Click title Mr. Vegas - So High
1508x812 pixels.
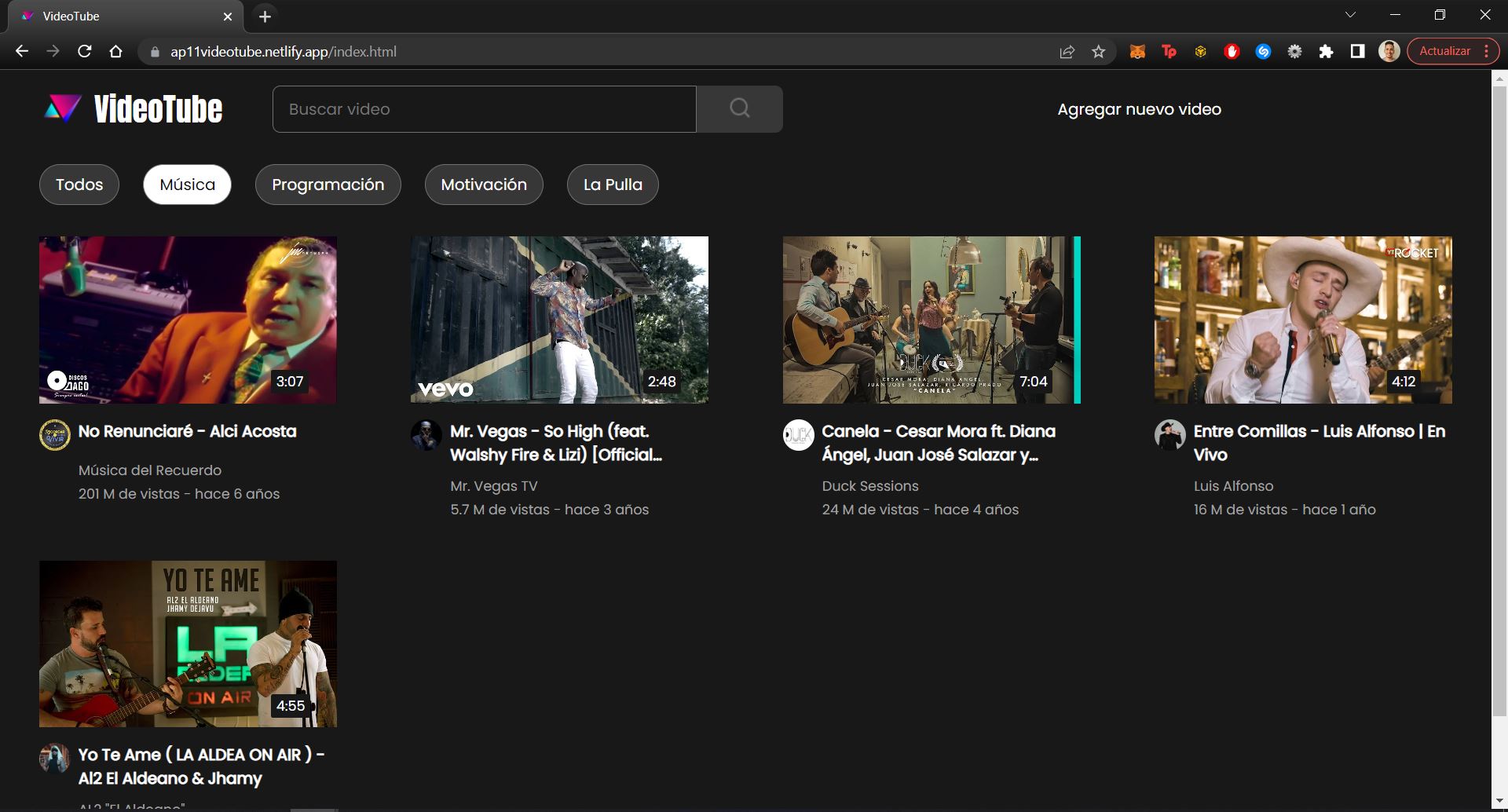(556, 443)
